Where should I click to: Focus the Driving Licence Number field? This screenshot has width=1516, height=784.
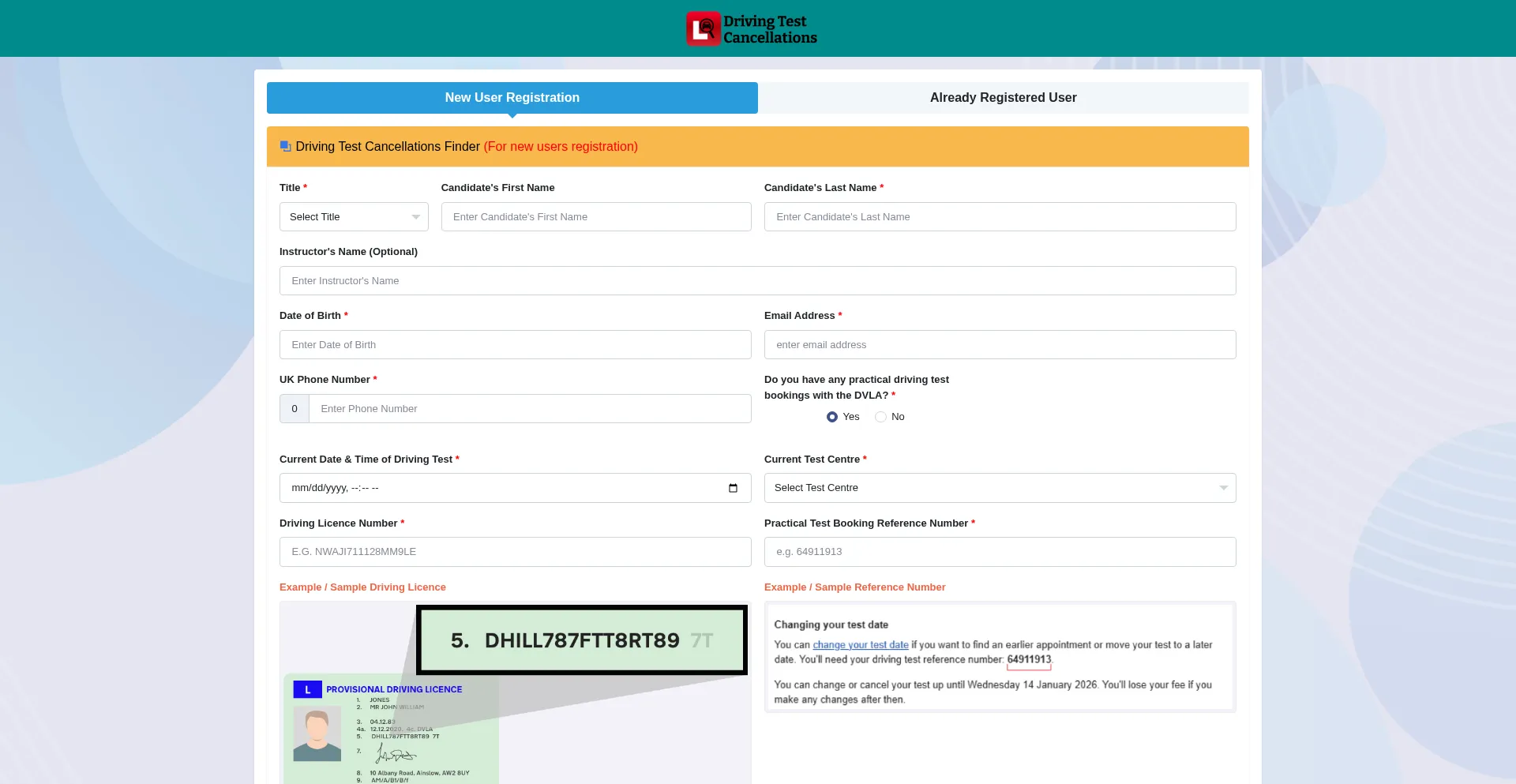click(x=516, y=552)
